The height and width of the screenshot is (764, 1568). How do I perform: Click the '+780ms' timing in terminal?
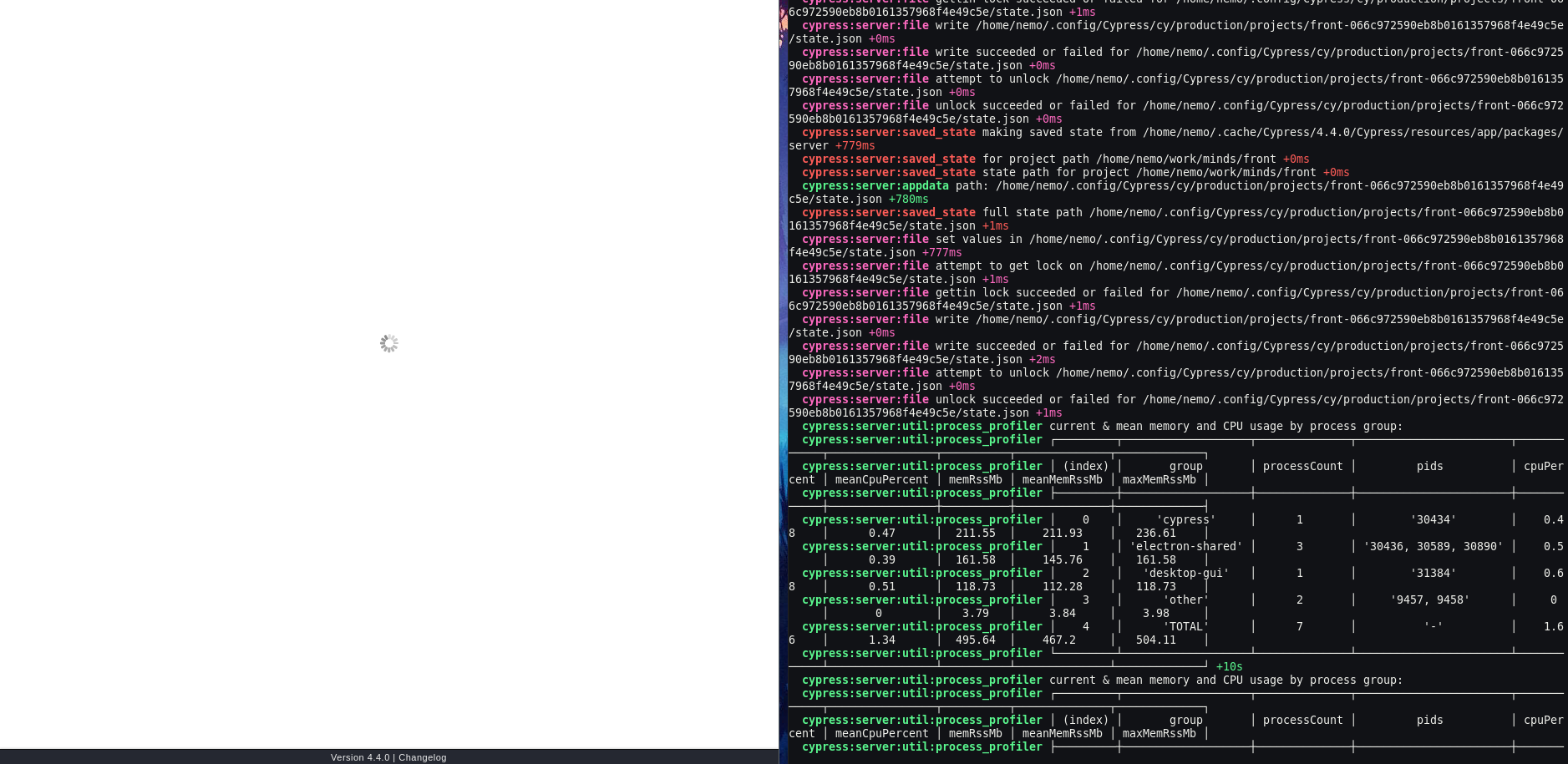click(x=908, y=199)
